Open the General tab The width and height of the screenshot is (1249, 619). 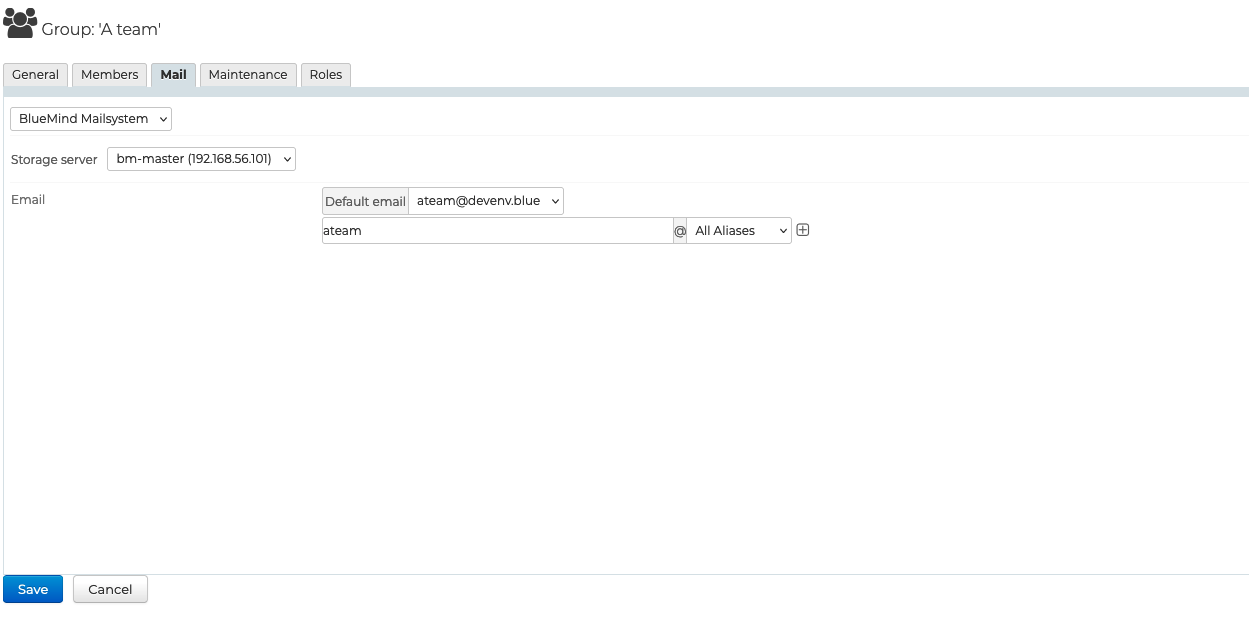tap(36, 75)
